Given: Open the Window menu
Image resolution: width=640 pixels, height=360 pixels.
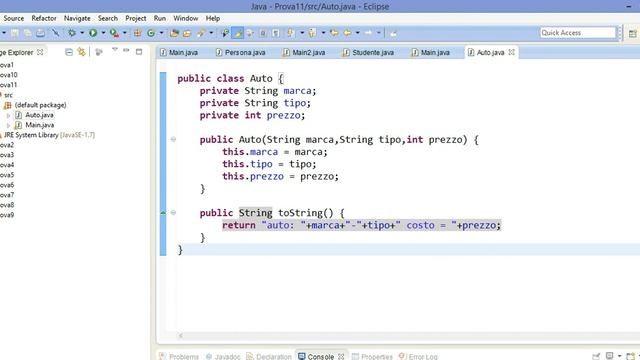Looking at the screenshot, I should (186, 18).
